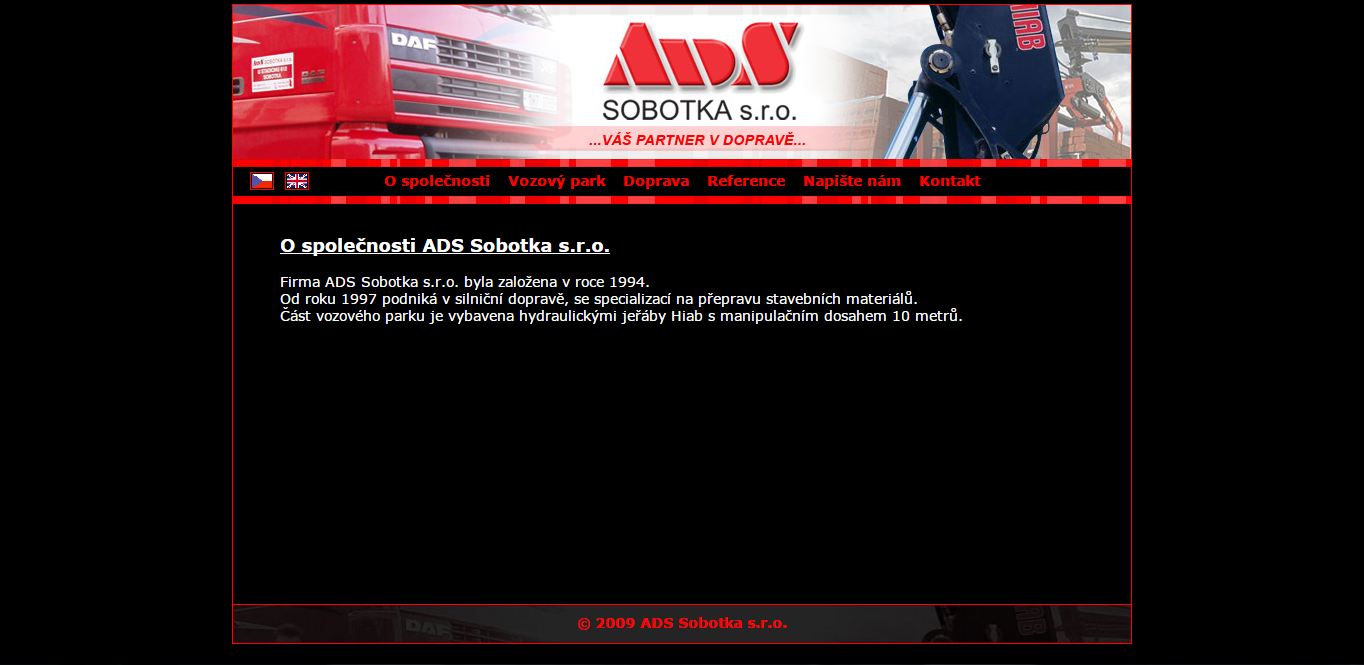Viewport: 1364px width, 665px height.
Task: Switch language with the Czech flag icon
Action: click(262, 181)
